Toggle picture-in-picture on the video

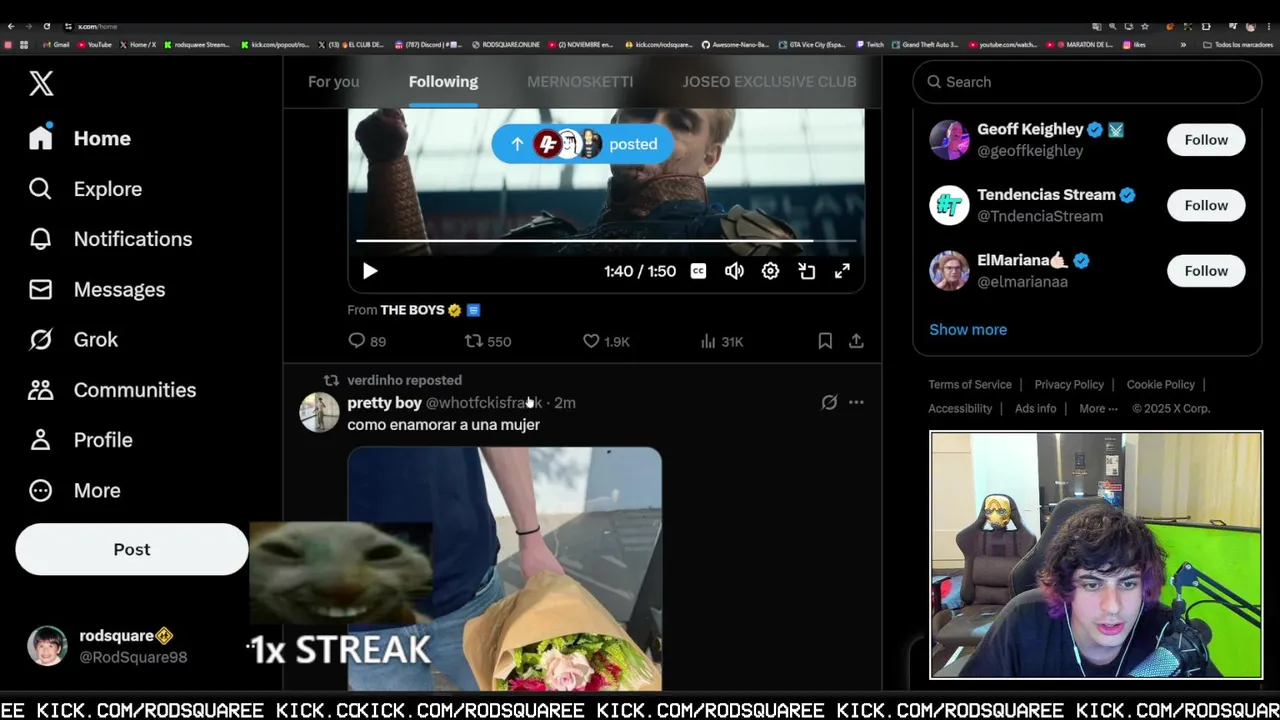[806, 271]
